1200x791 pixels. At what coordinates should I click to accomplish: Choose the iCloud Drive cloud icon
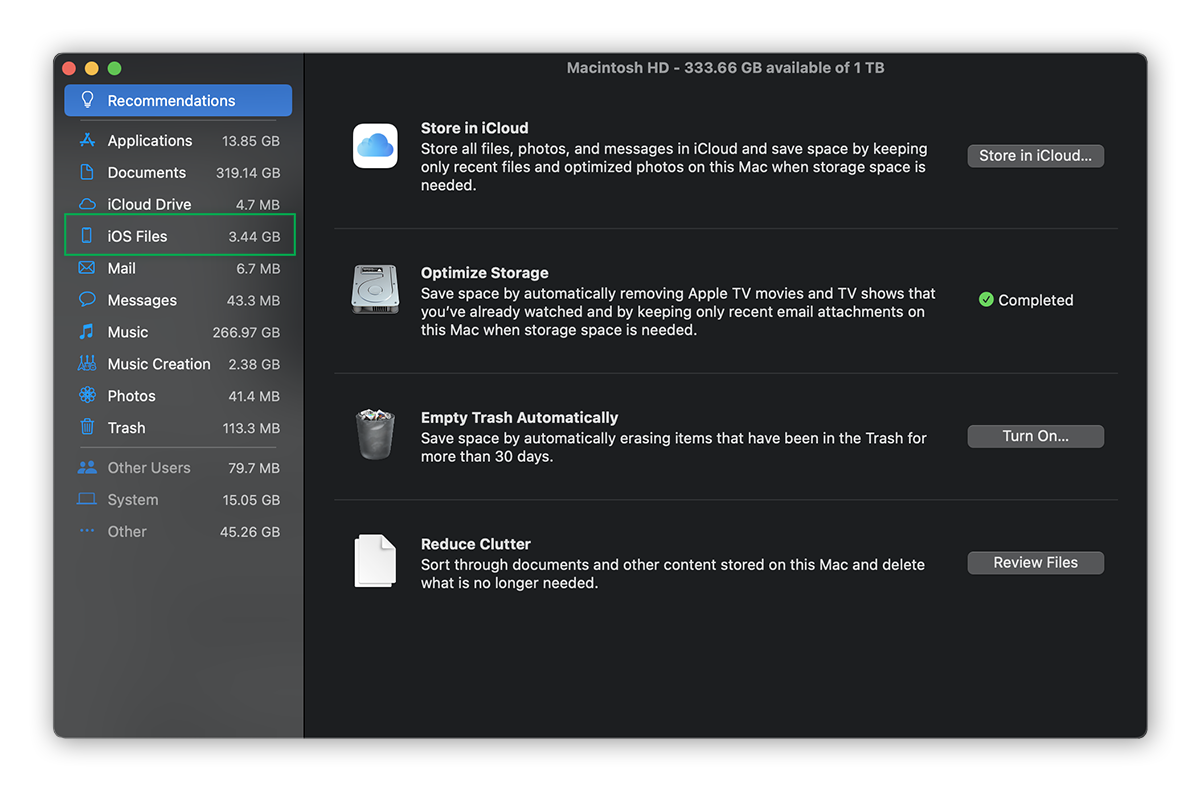tap(87, 204)
